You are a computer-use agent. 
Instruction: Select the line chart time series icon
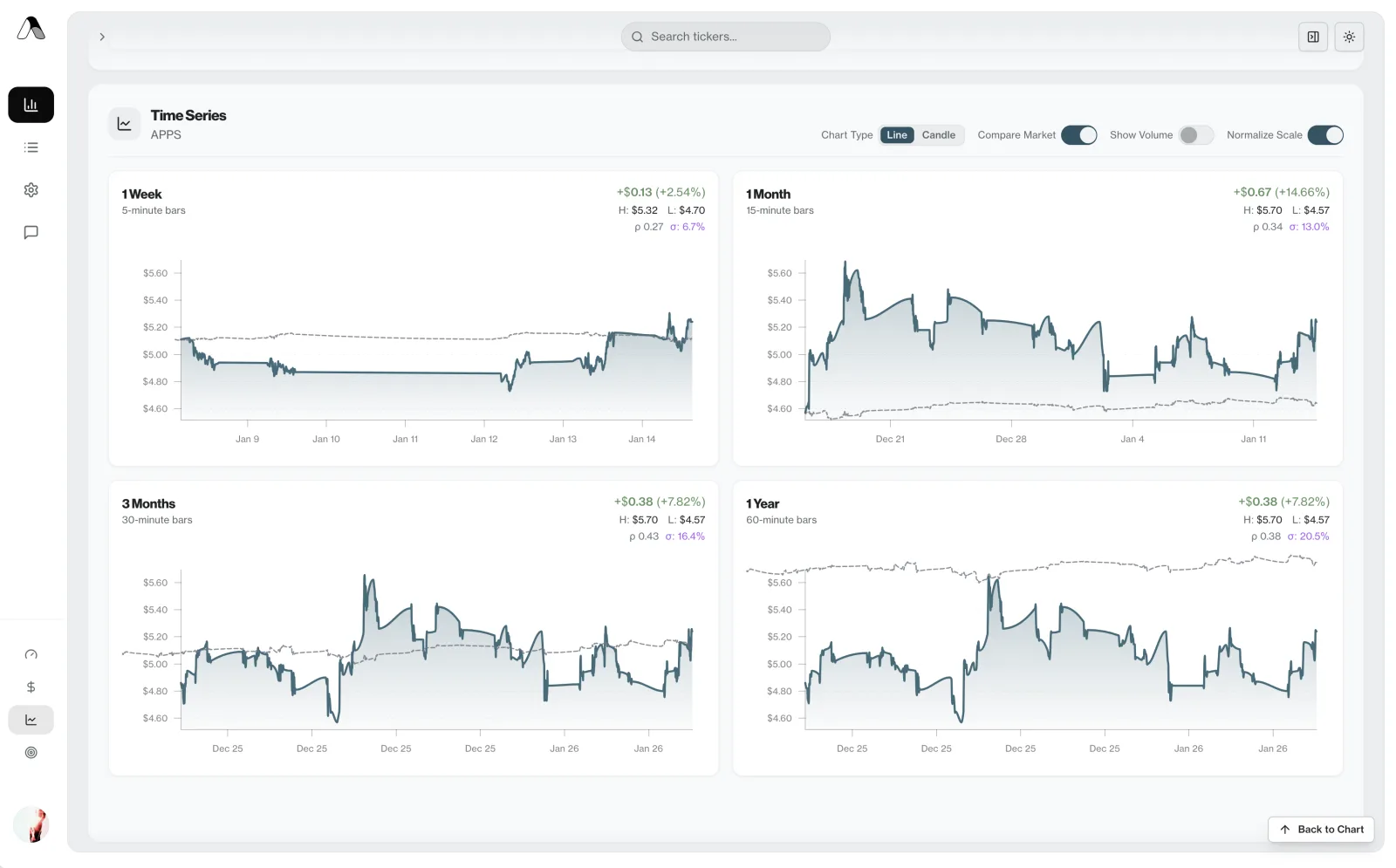31,720
